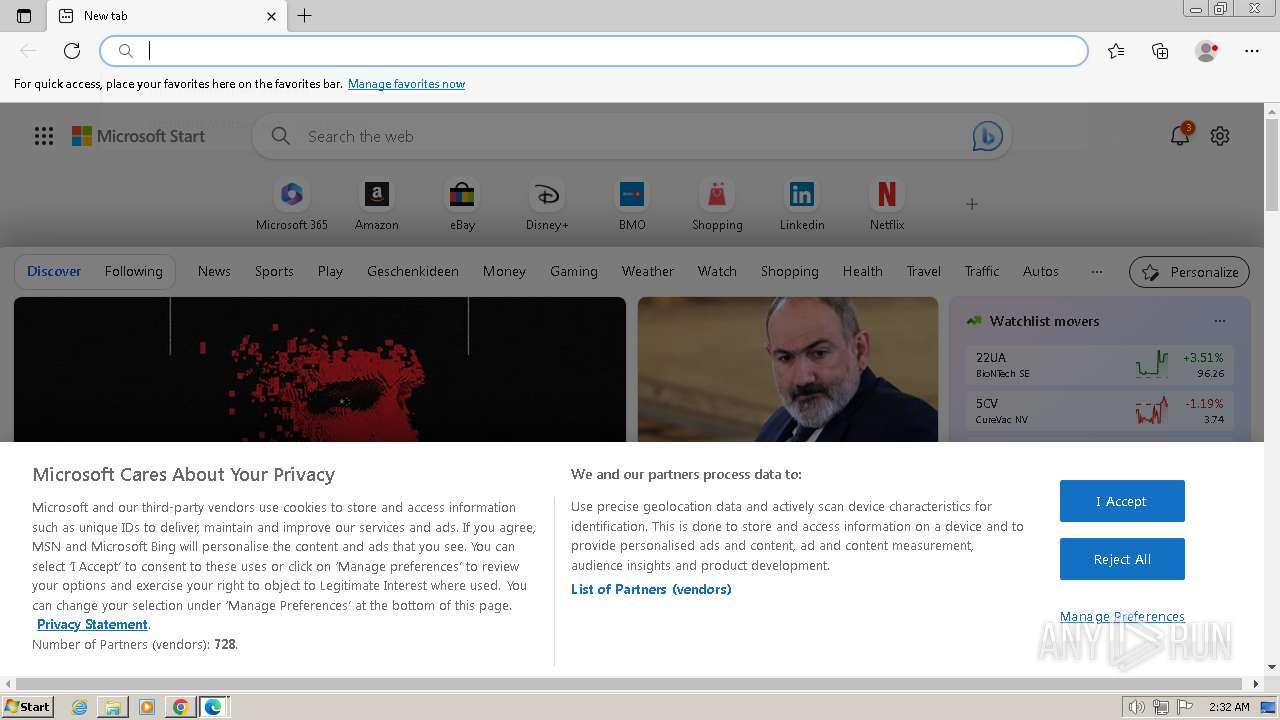Open the Money feed tab

pyautogui.click(x=504, y=271)
